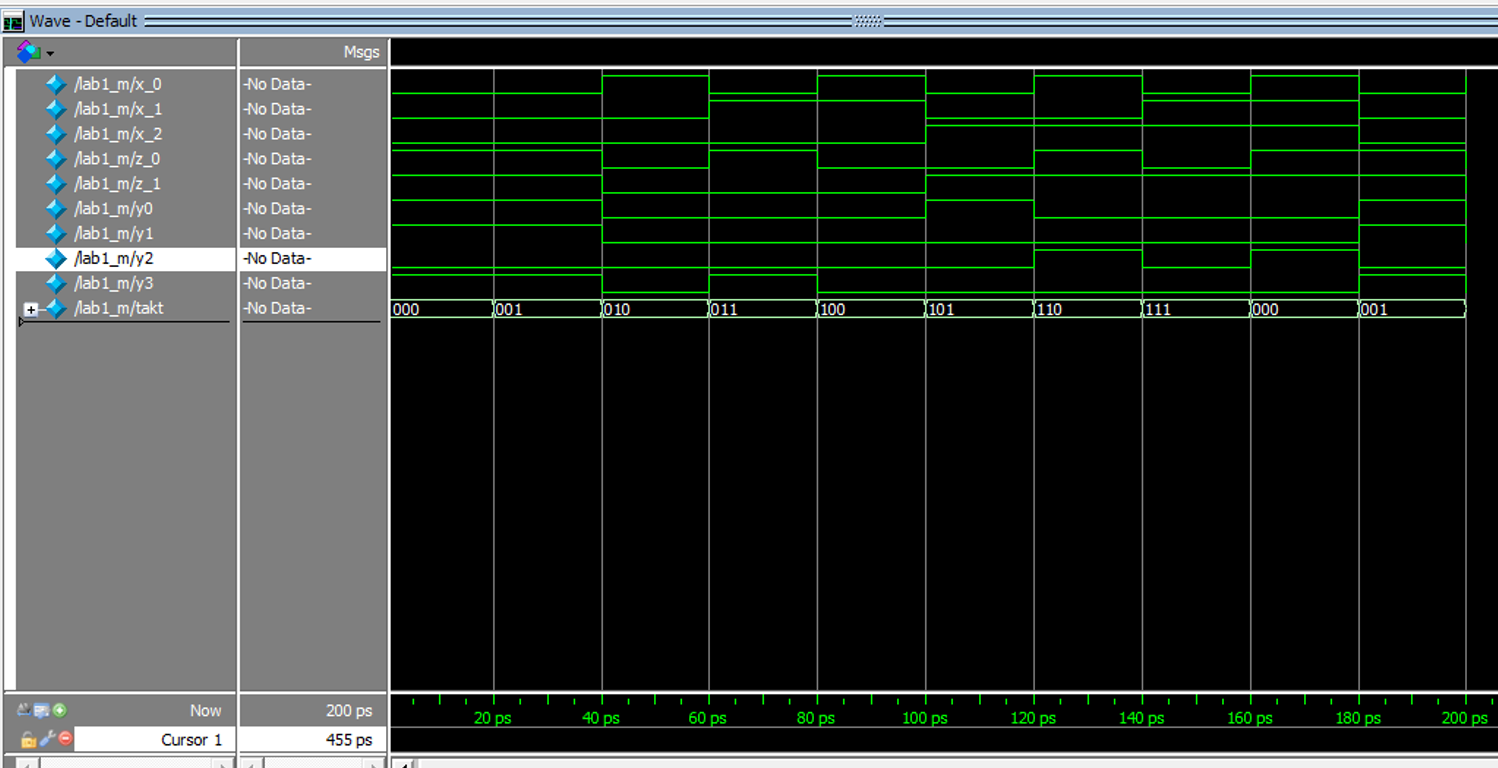Click the 40 ps timeline label
1498x768 pixels.
[x=600, y=718]
